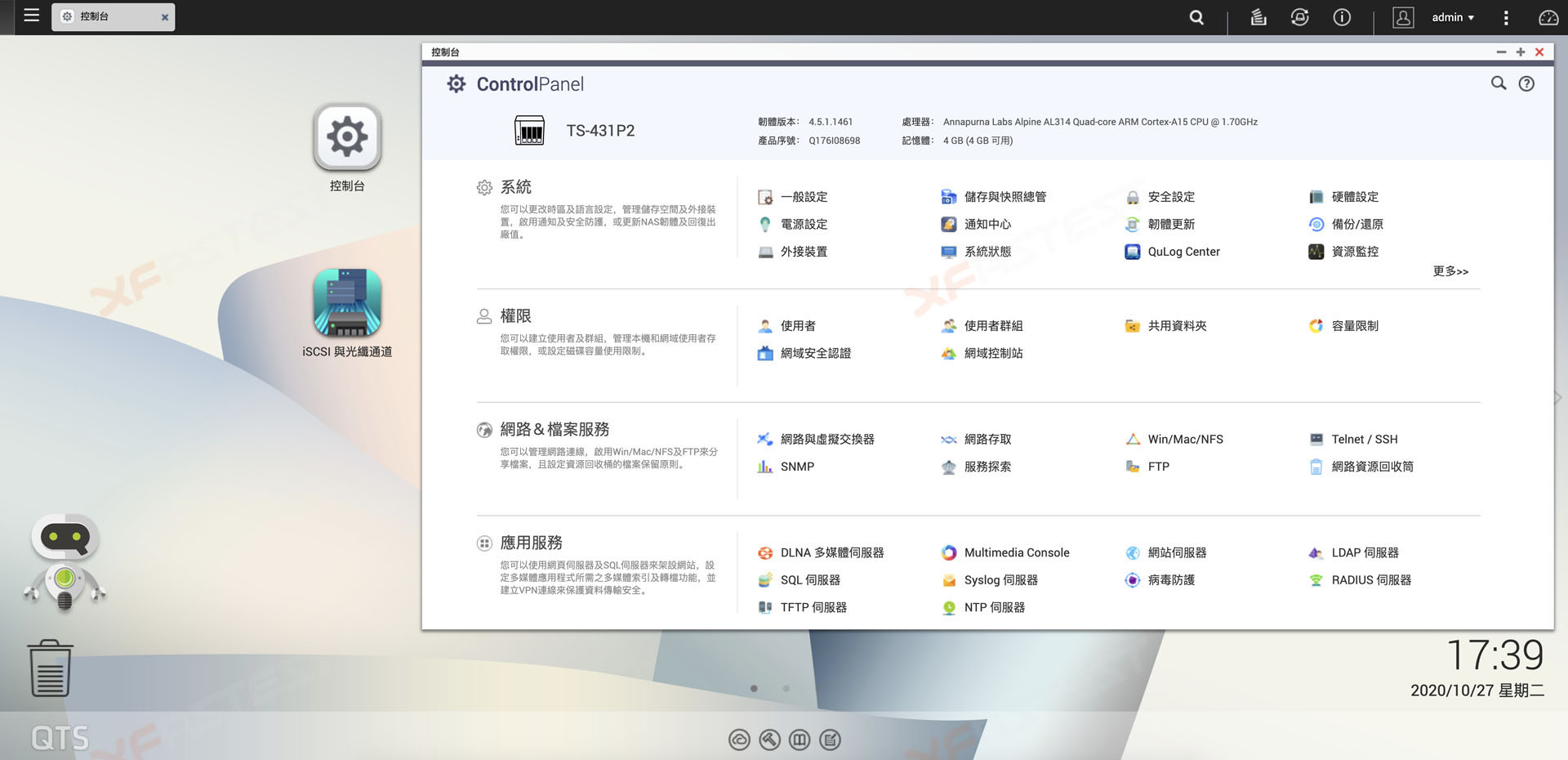Open Telnet / SSH settings
Image resolution: width=1568 pixels, height=760 pixels.
(x=1352, y=440)
